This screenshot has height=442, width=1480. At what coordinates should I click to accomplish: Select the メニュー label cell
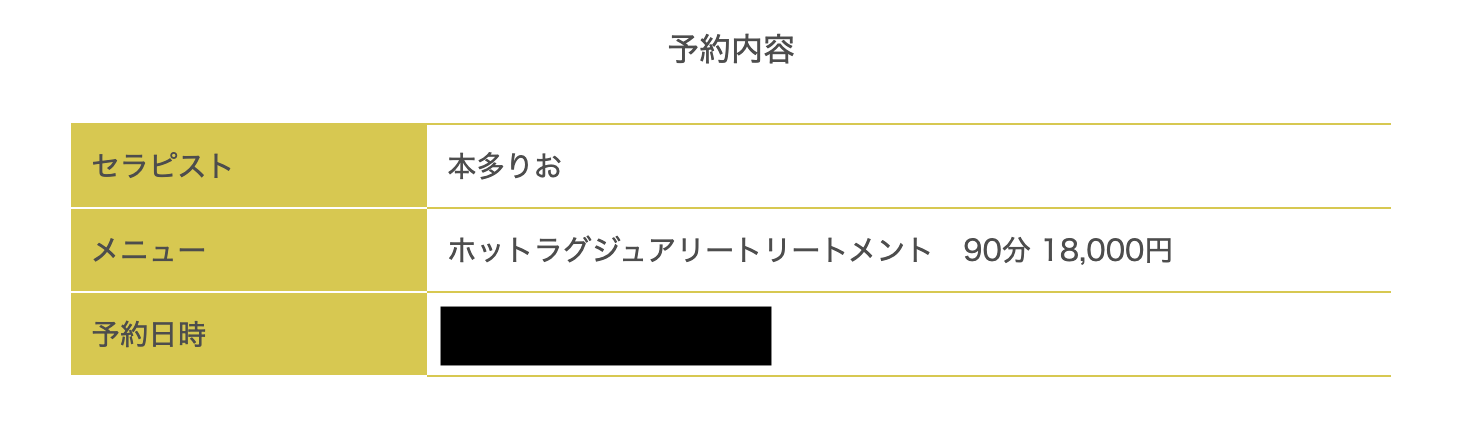[249, 250]
